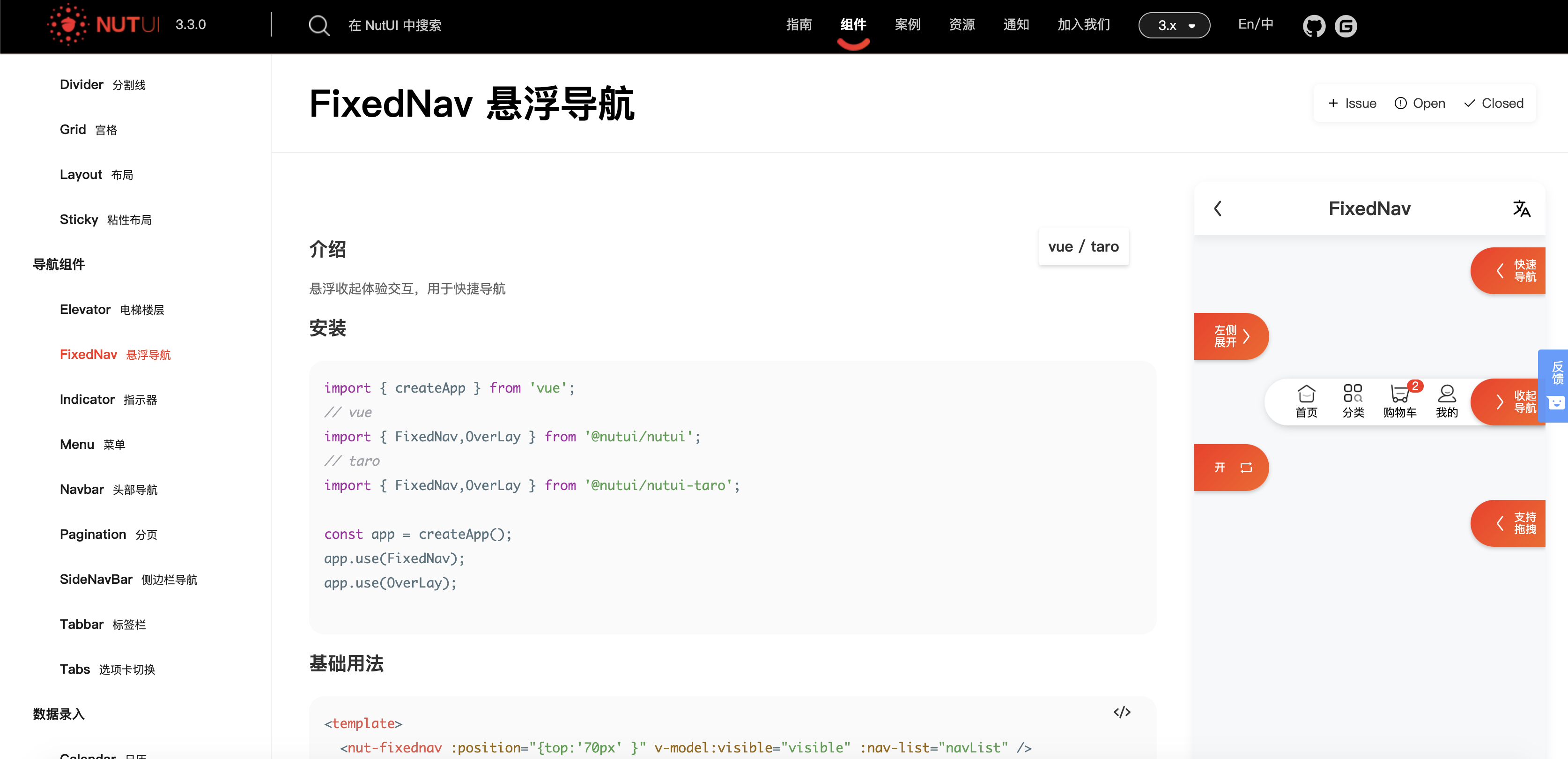Click the NutUI search input field
This screenshot has height=759, width=1568.
[394, 26]
